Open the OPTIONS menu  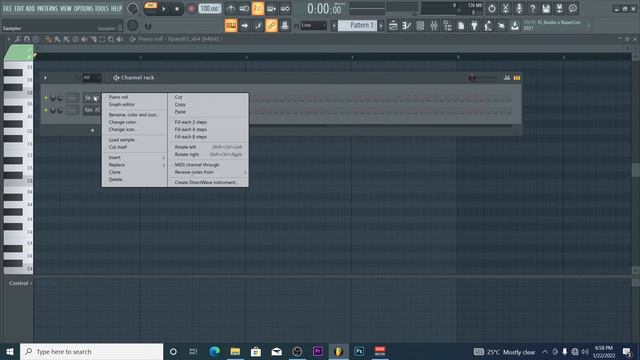83,8
